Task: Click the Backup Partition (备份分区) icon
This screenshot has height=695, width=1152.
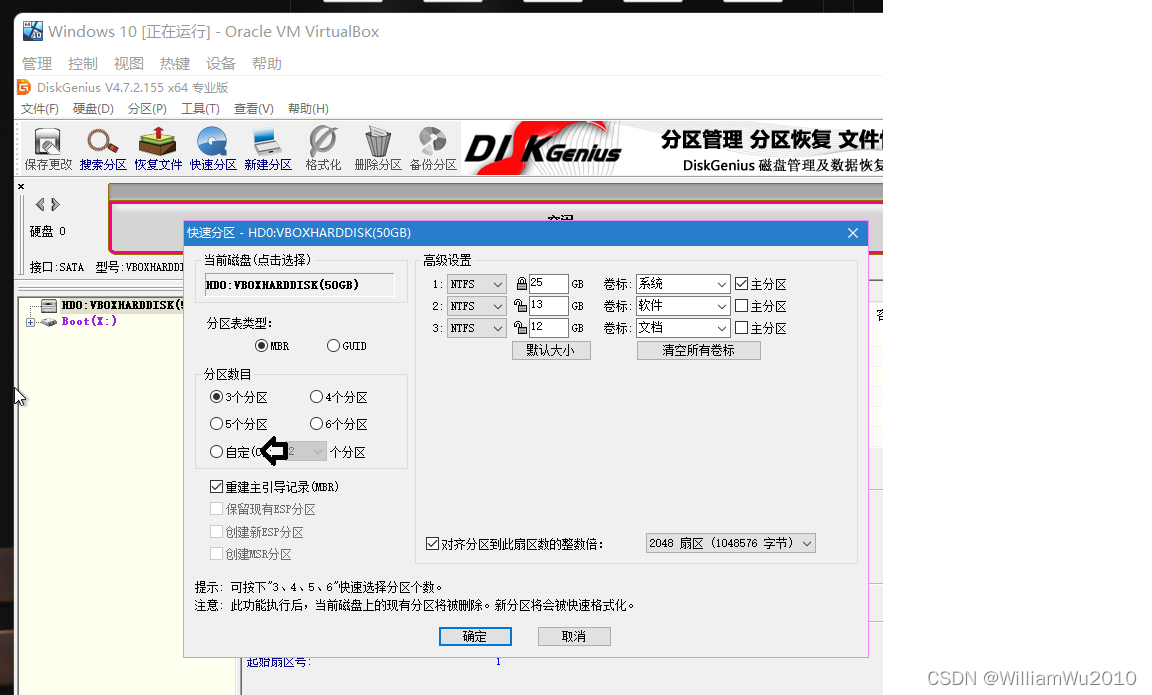Action: click(x=433, y=149)
